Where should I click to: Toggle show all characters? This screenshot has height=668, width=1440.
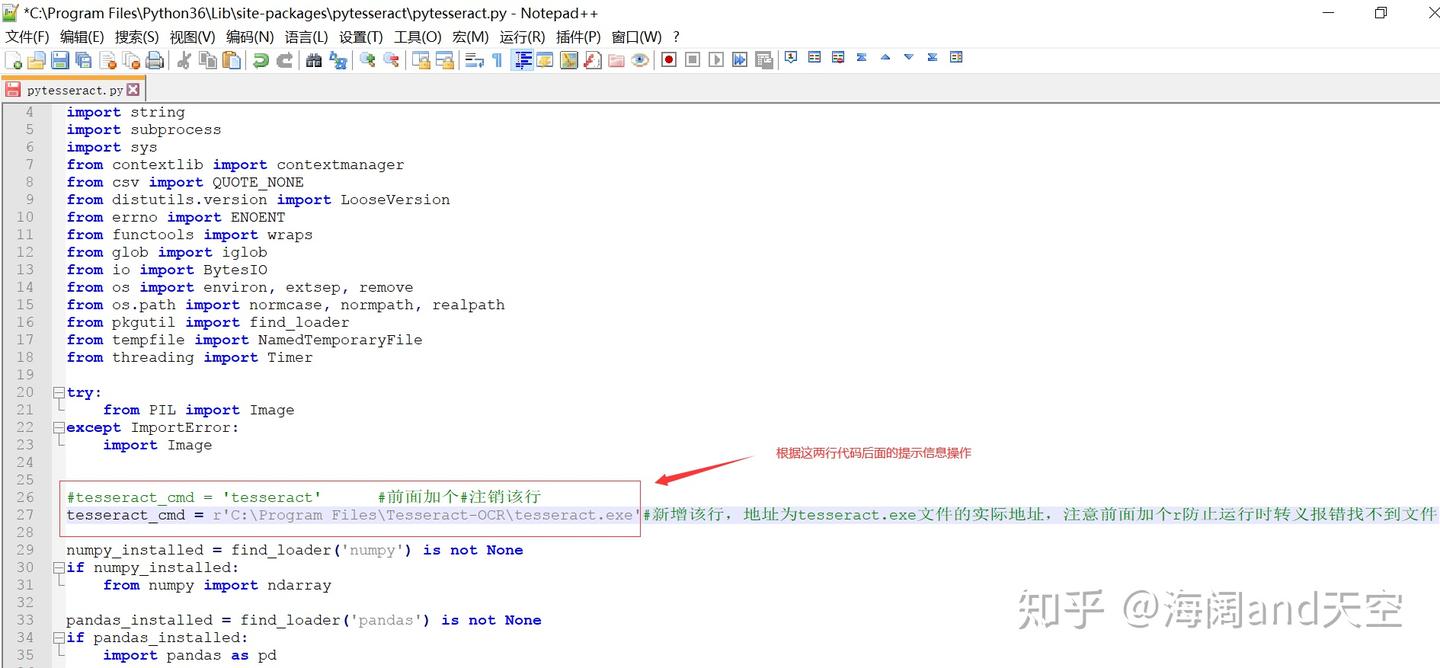[x=498, y=59]
